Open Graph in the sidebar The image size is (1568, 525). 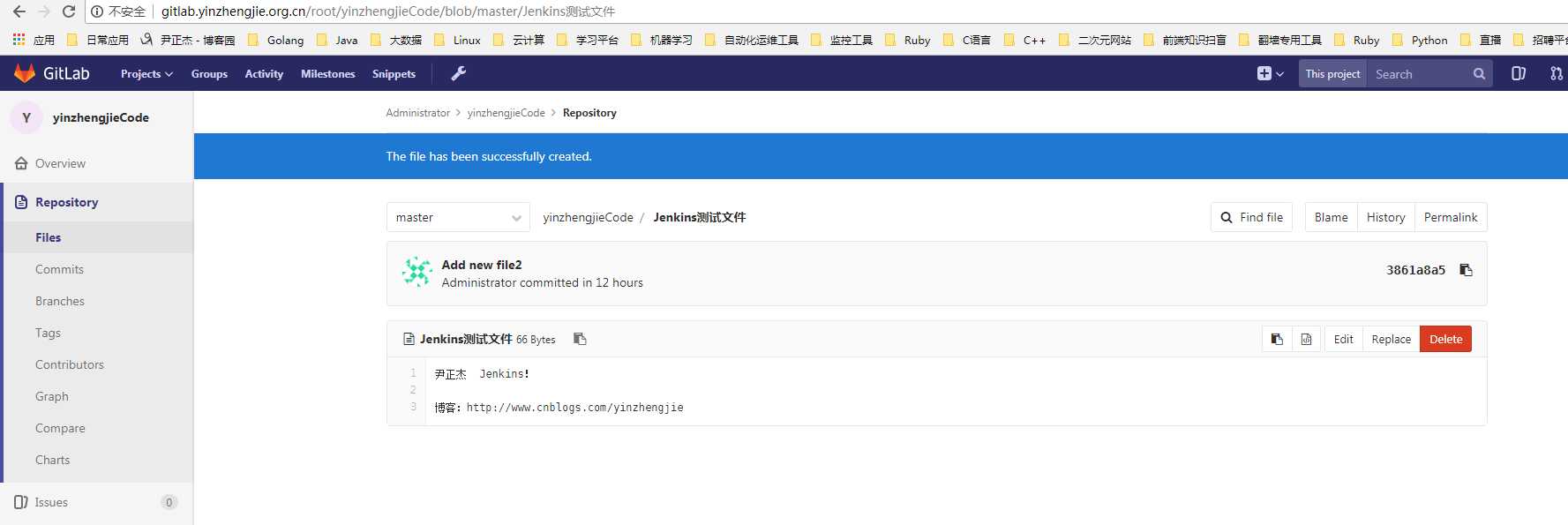[x=52, y=396]
